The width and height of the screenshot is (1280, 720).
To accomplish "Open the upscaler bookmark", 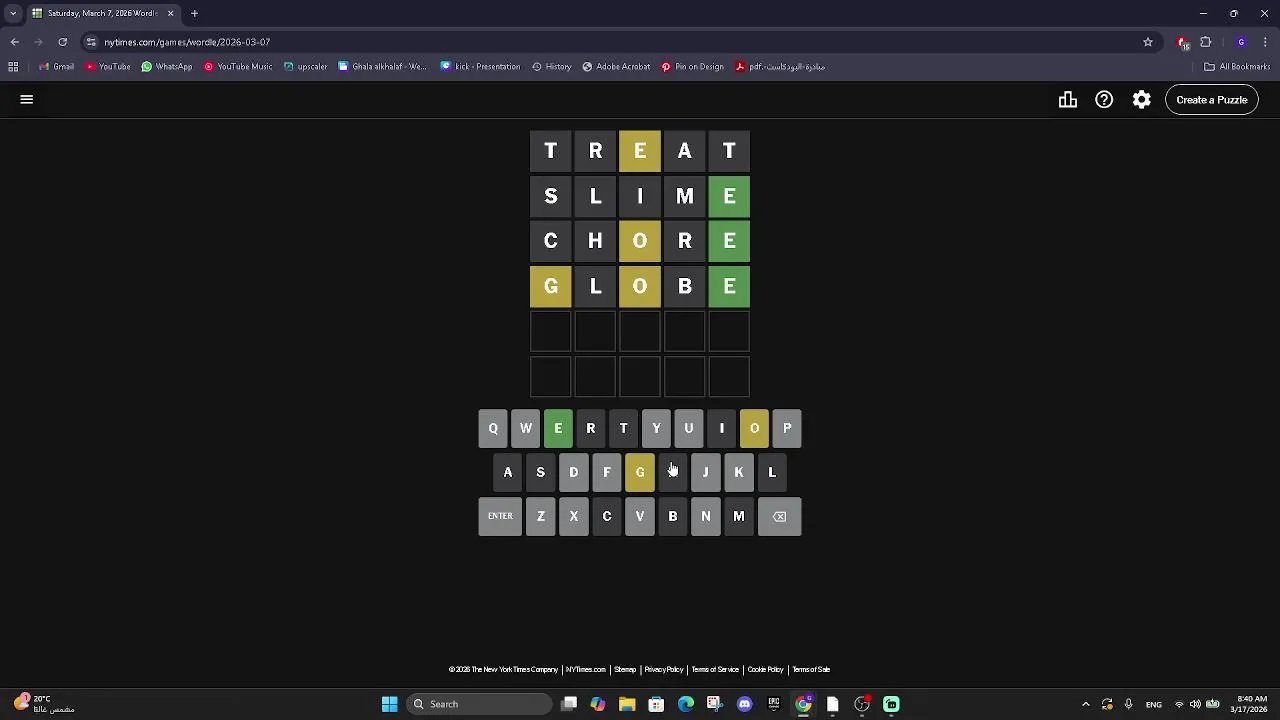I will tap(306, 67).
